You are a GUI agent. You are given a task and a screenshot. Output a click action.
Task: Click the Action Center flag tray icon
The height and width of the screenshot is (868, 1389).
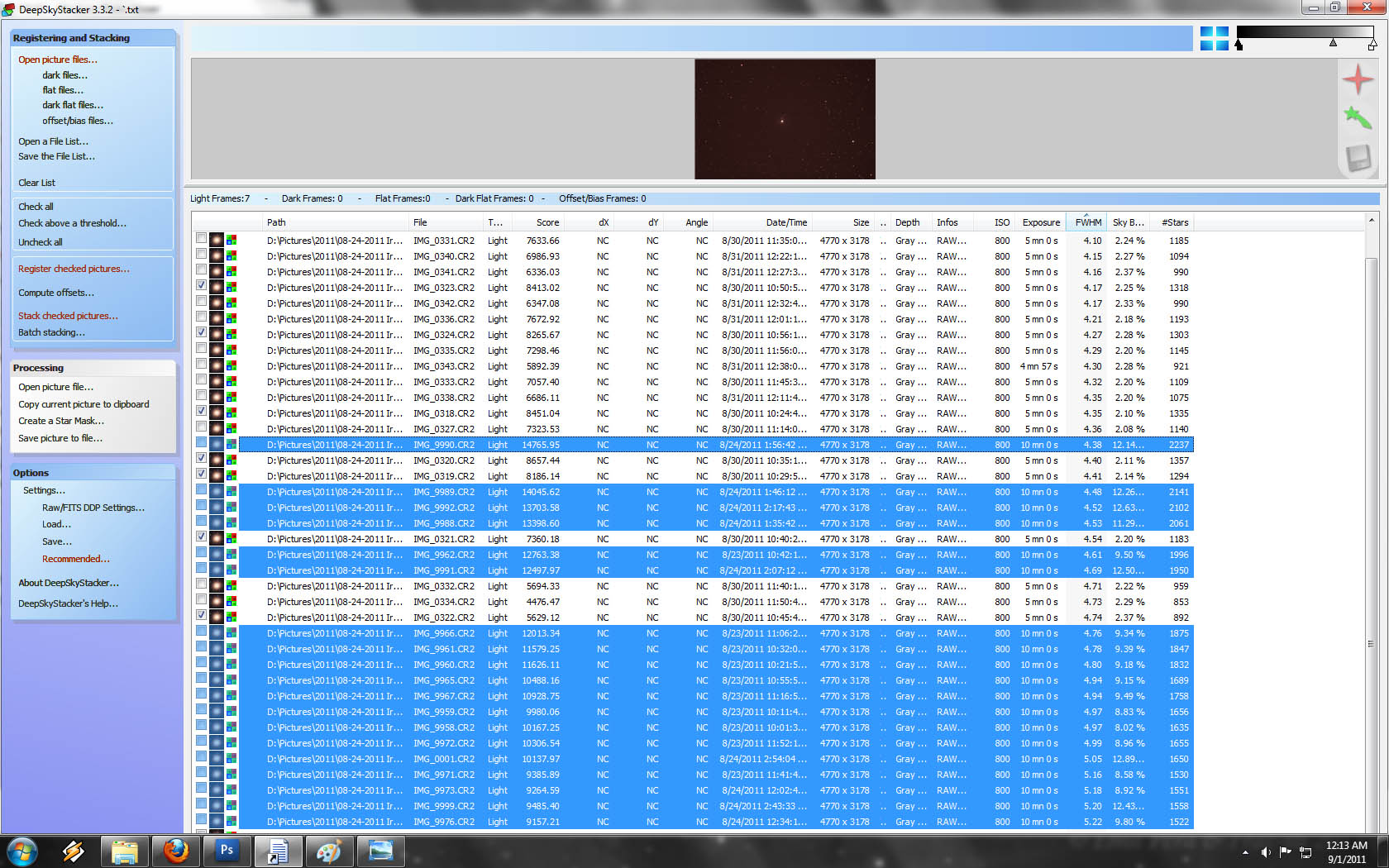coord(1286,851)
